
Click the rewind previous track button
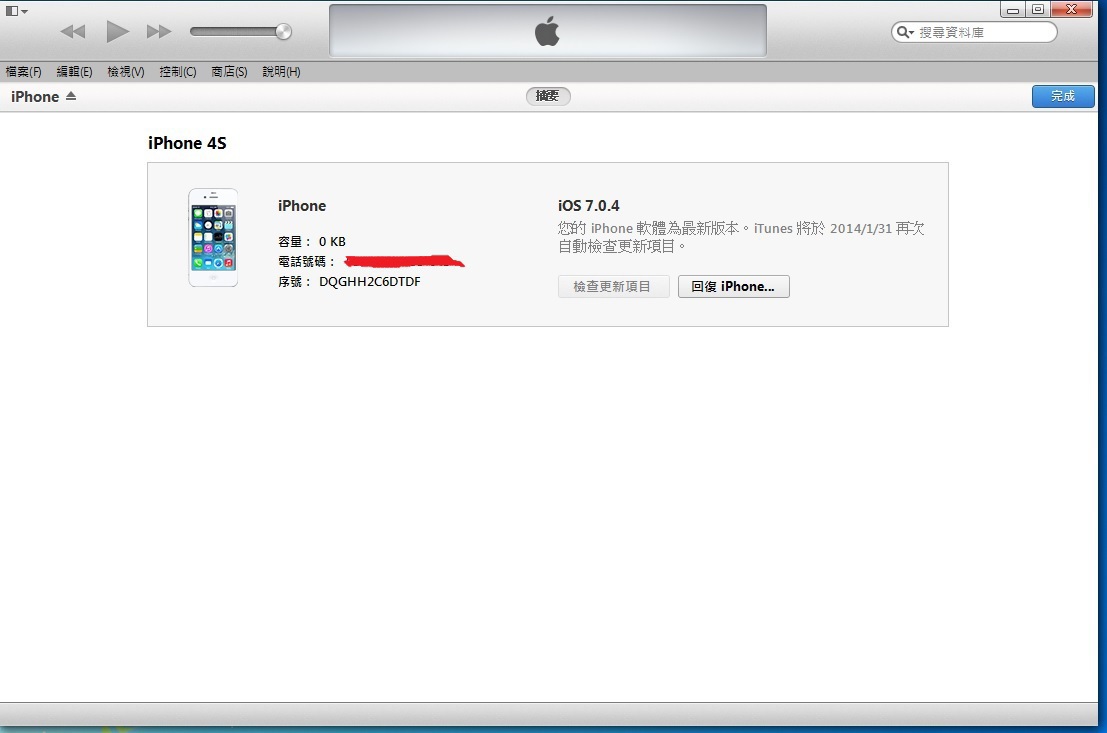click(x=73, y=32)
